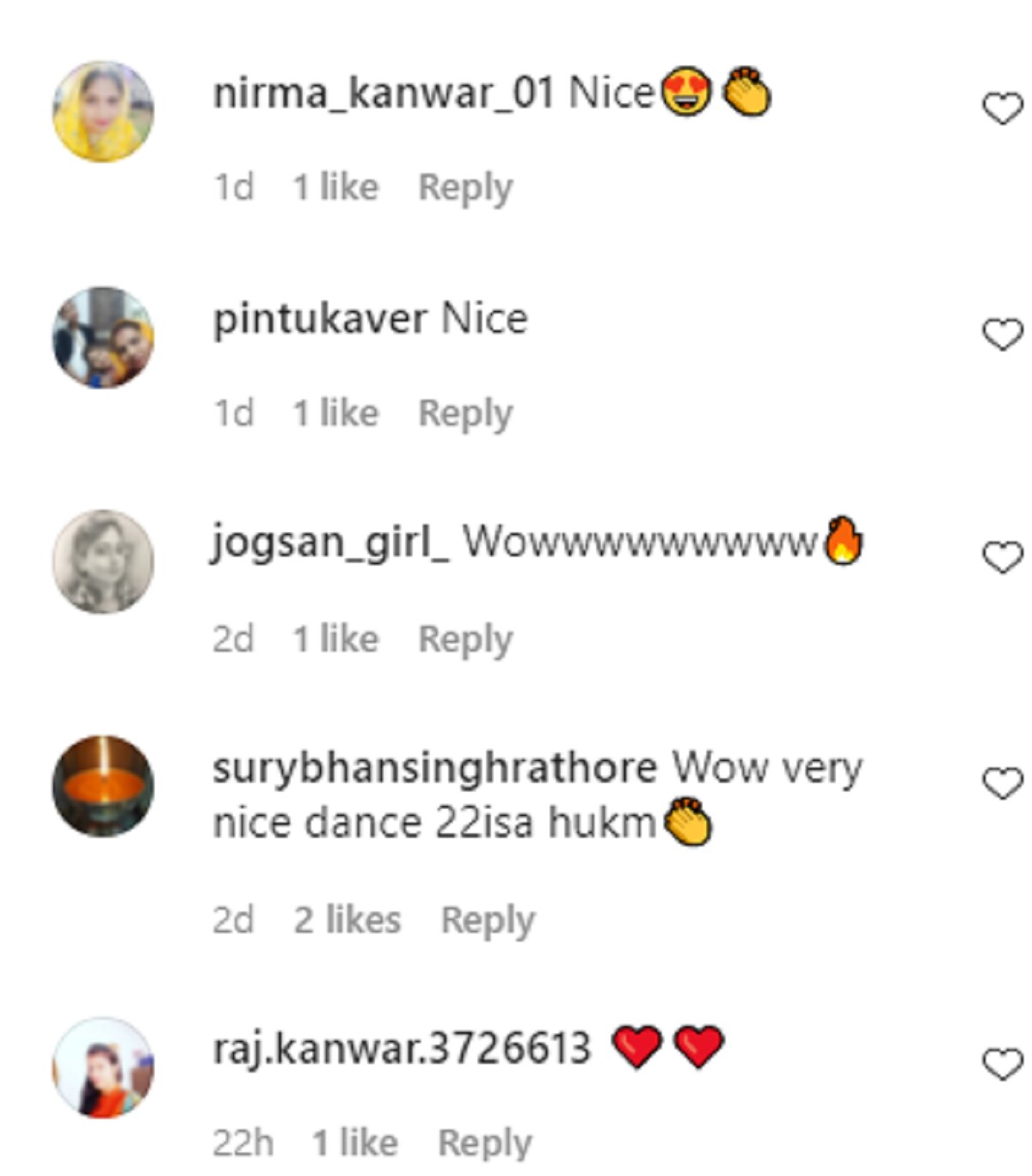The width and height of the screenshot is (1032, 1176).
Task: Like jogsan_girl_'s Wowww comment
Action: pyautogui.click(x=1002, y=558)
